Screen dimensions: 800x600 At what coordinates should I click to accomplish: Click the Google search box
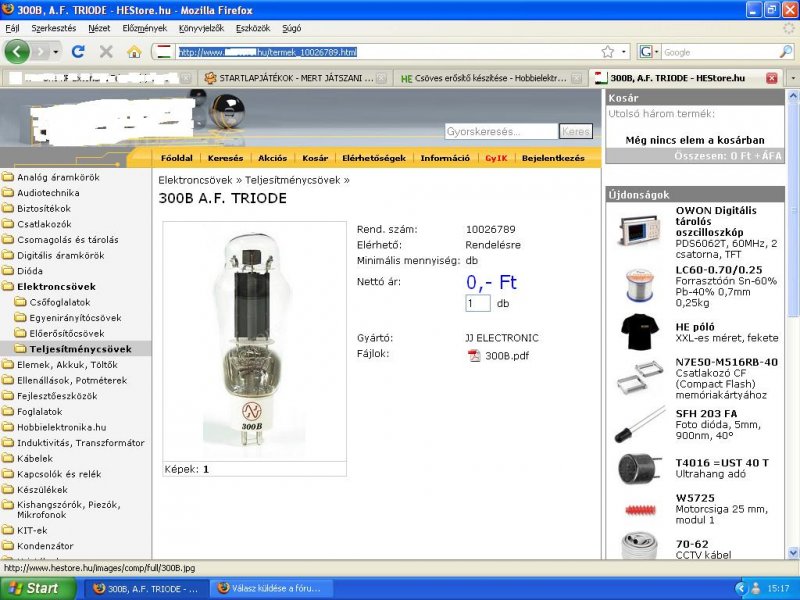coord(720,52)
